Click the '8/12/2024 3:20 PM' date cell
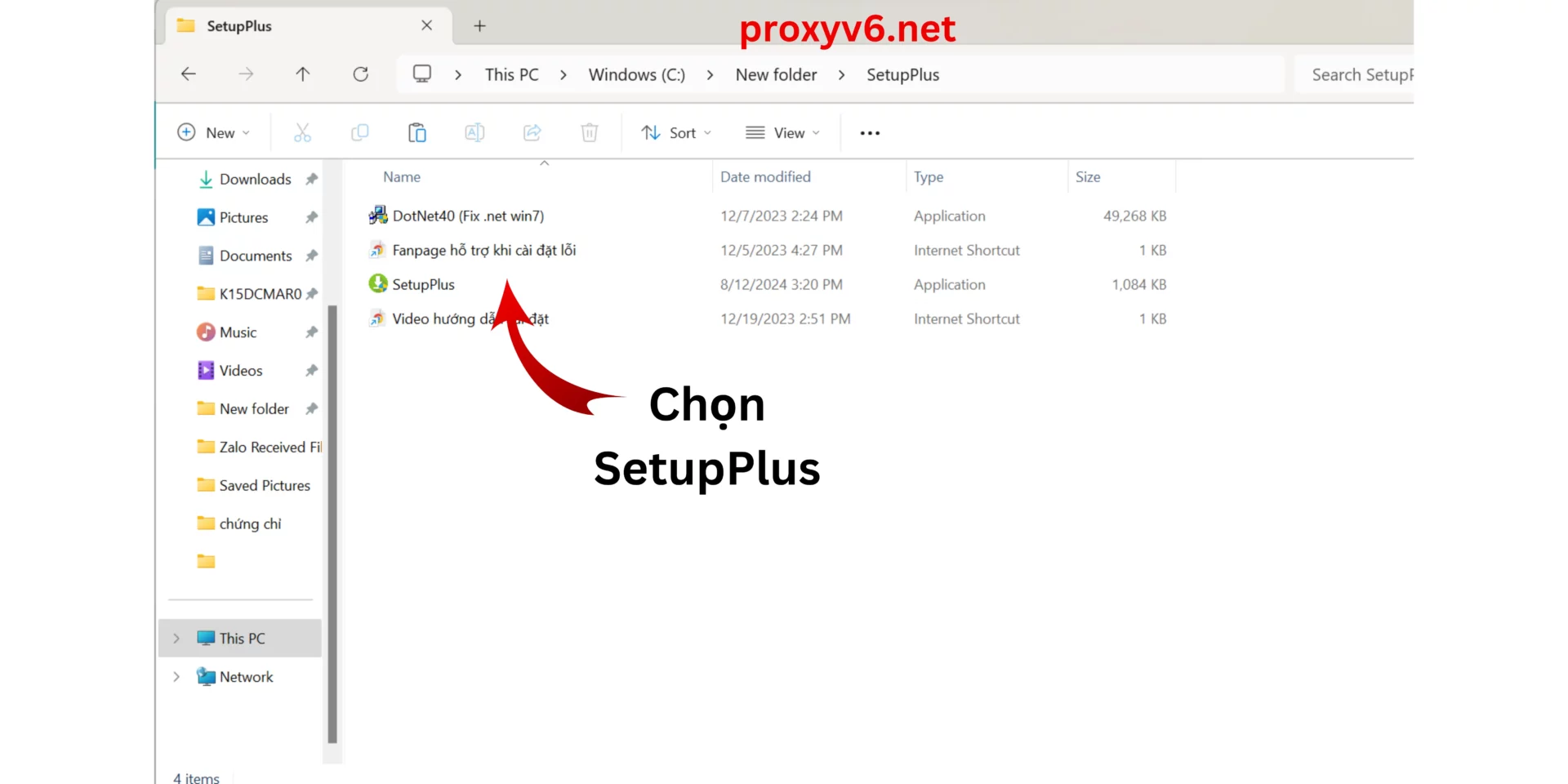Viewport: 1568px width, 784px height. (x=781, y=284)
